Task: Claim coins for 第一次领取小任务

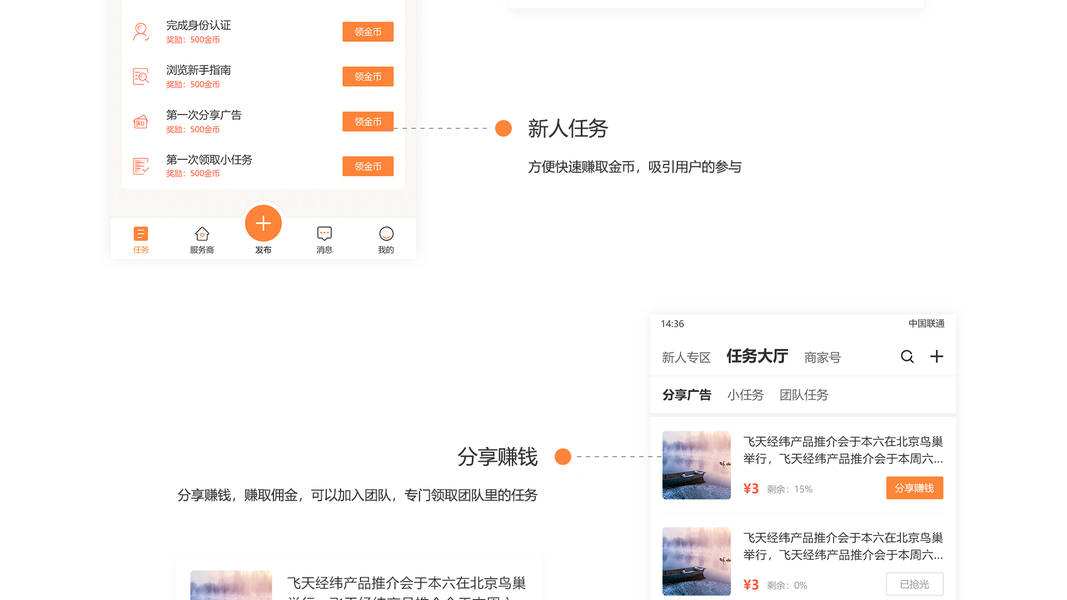Action: click(367, 167)
